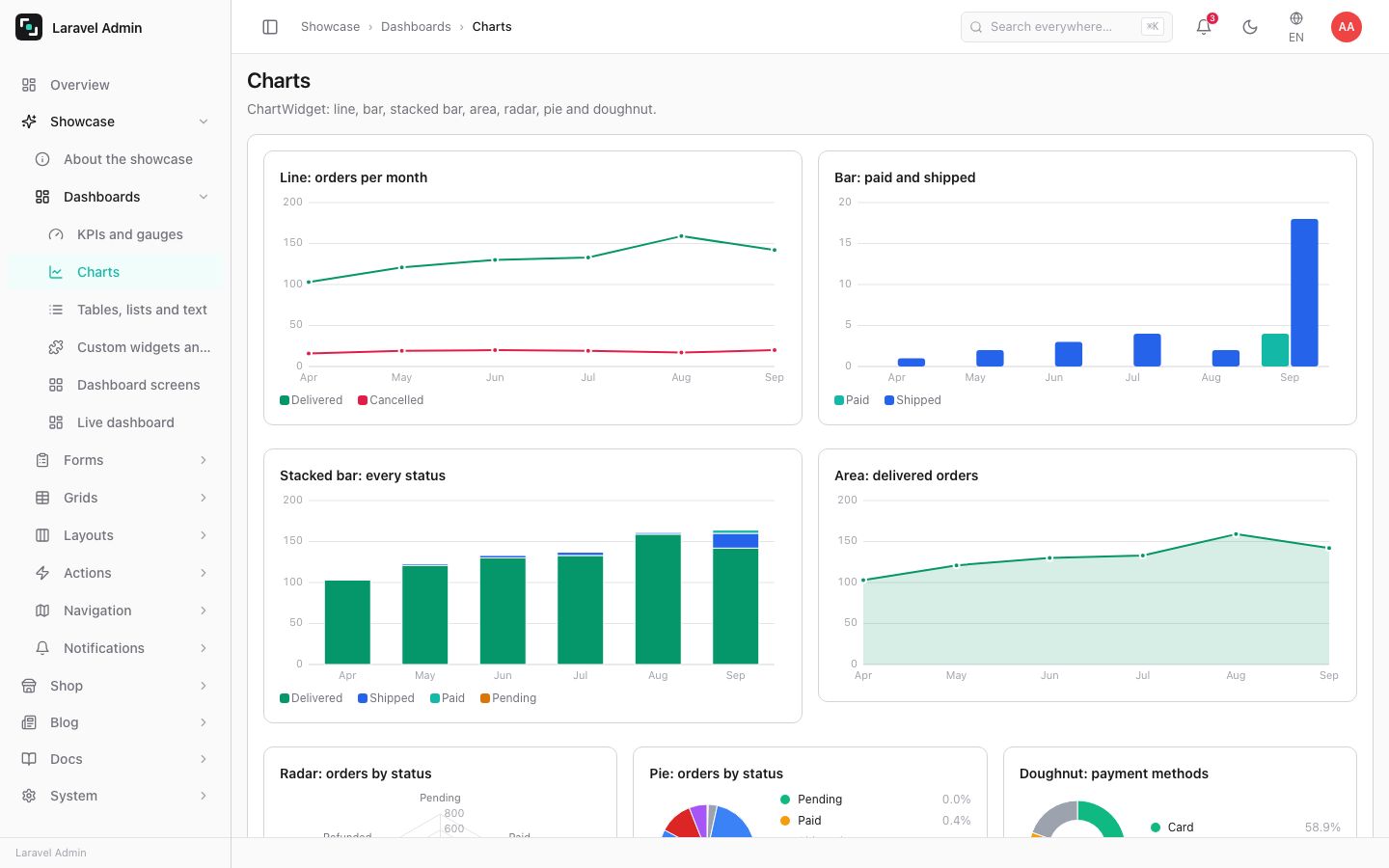Screen dimensions: 1389x868
Task: Click the Layouts columns icon
Action: (x=42, y=535)
